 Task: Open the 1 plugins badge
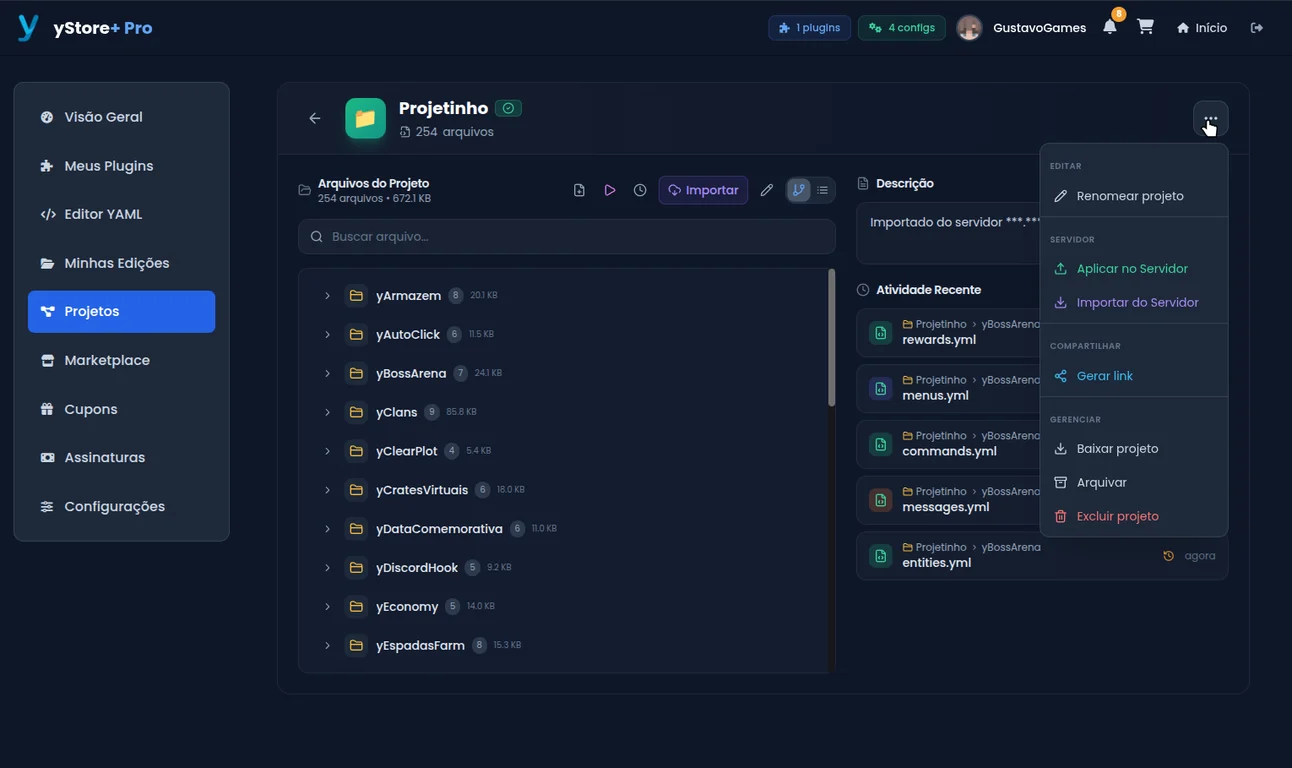point(809,28)
